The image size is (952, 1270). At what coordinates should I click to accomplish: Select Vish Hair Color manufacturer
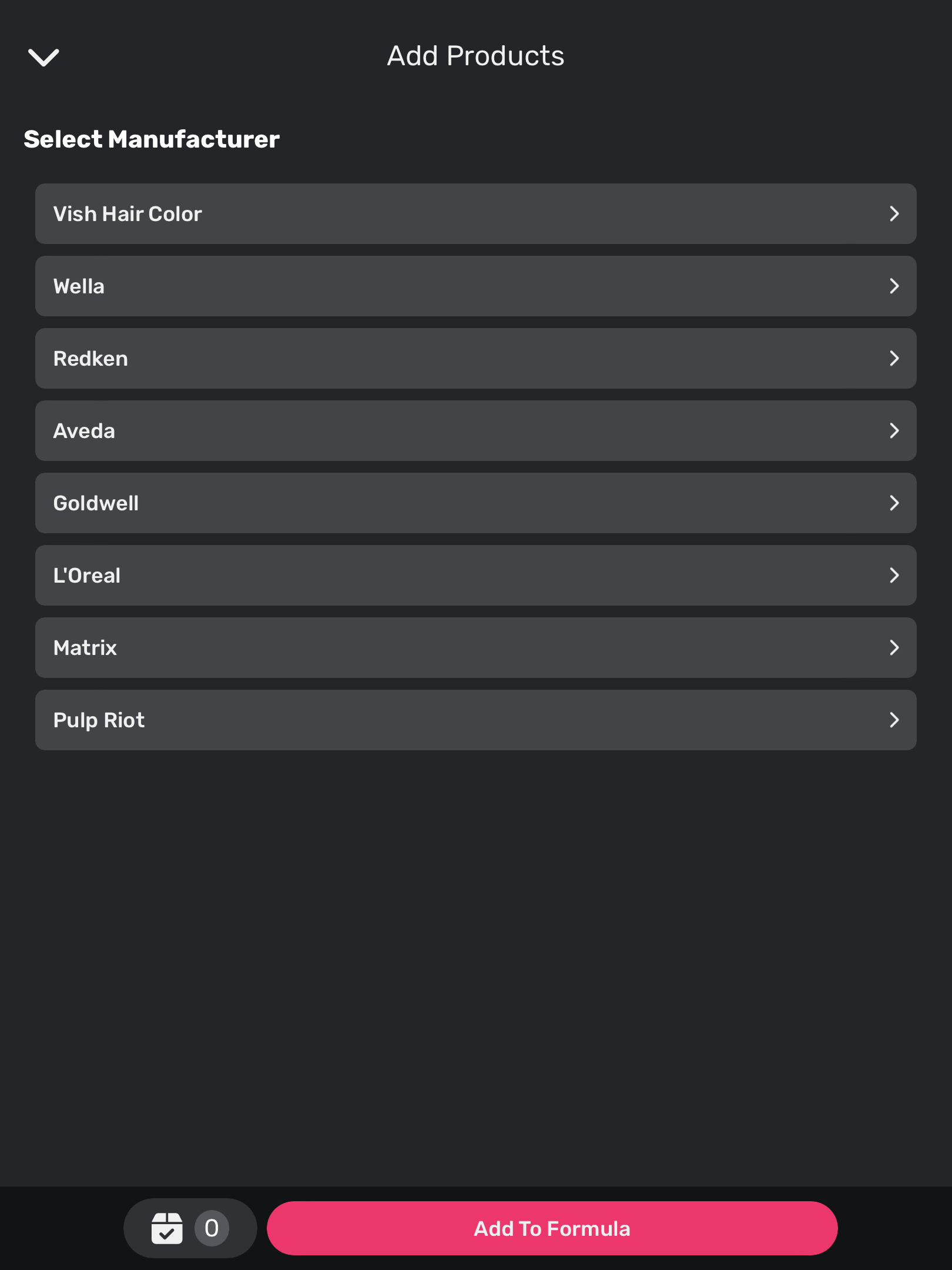click(128, 214)
